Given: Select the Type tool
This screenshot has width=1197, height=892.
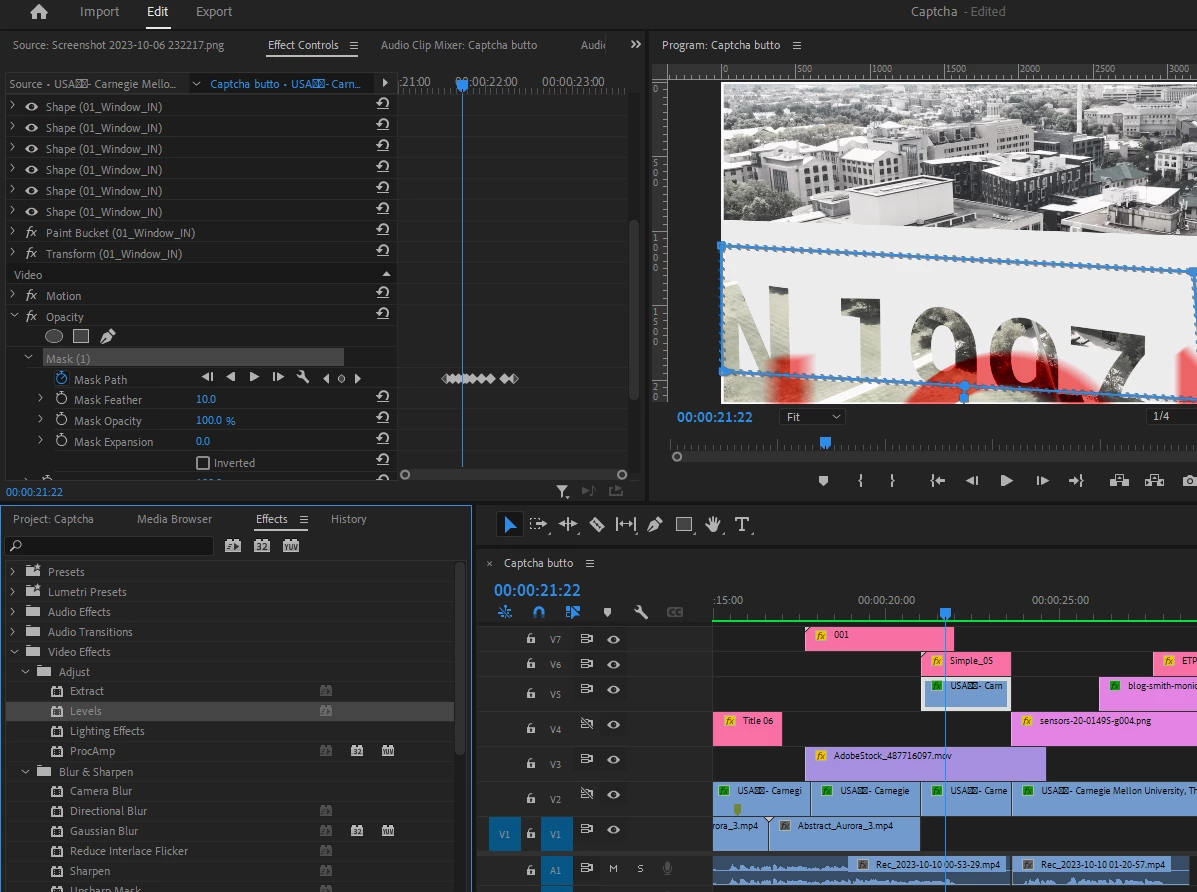Looking at the screenshot, I should tap(741, 525).
